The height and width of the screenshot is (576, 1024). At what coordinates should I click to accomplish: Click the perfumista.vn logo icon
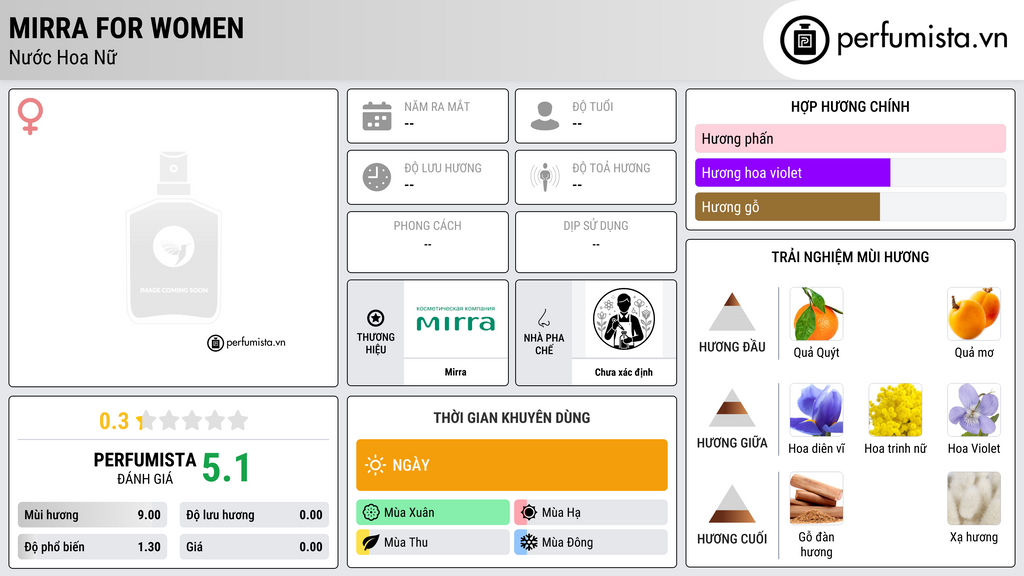804,40
